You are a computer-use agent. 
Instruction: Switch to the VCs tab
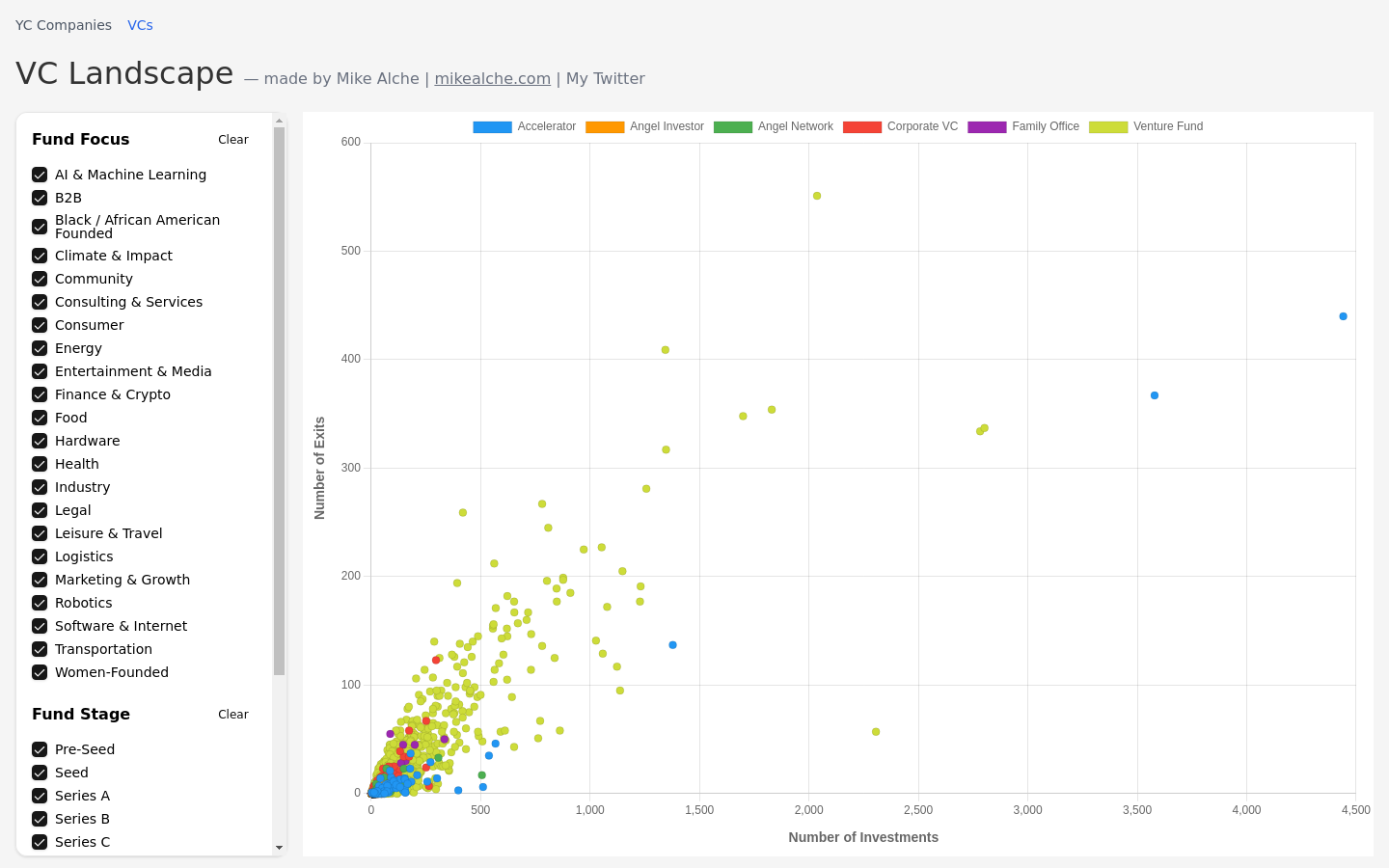click(140, 25)
